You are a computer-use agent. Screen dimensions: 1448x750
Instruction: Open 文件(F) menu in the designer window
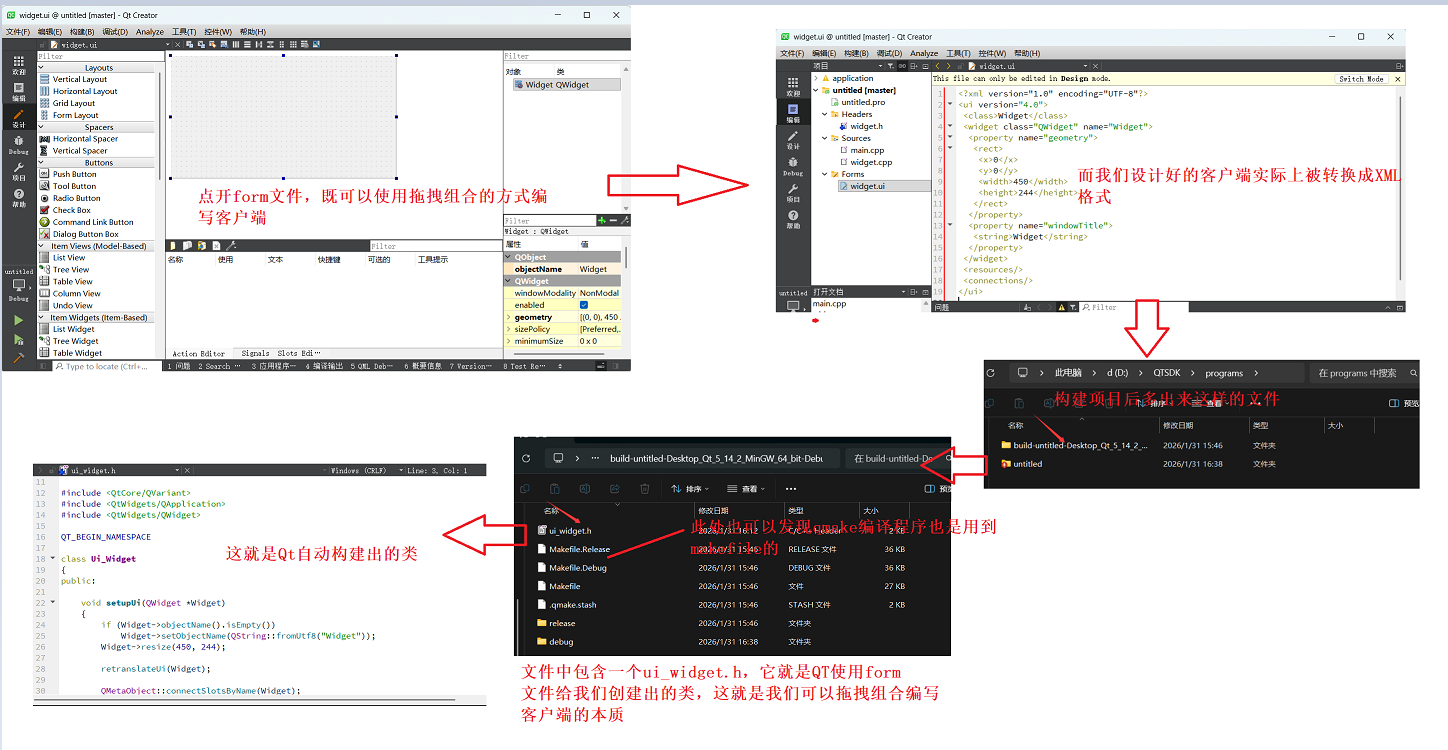(18, 32)
